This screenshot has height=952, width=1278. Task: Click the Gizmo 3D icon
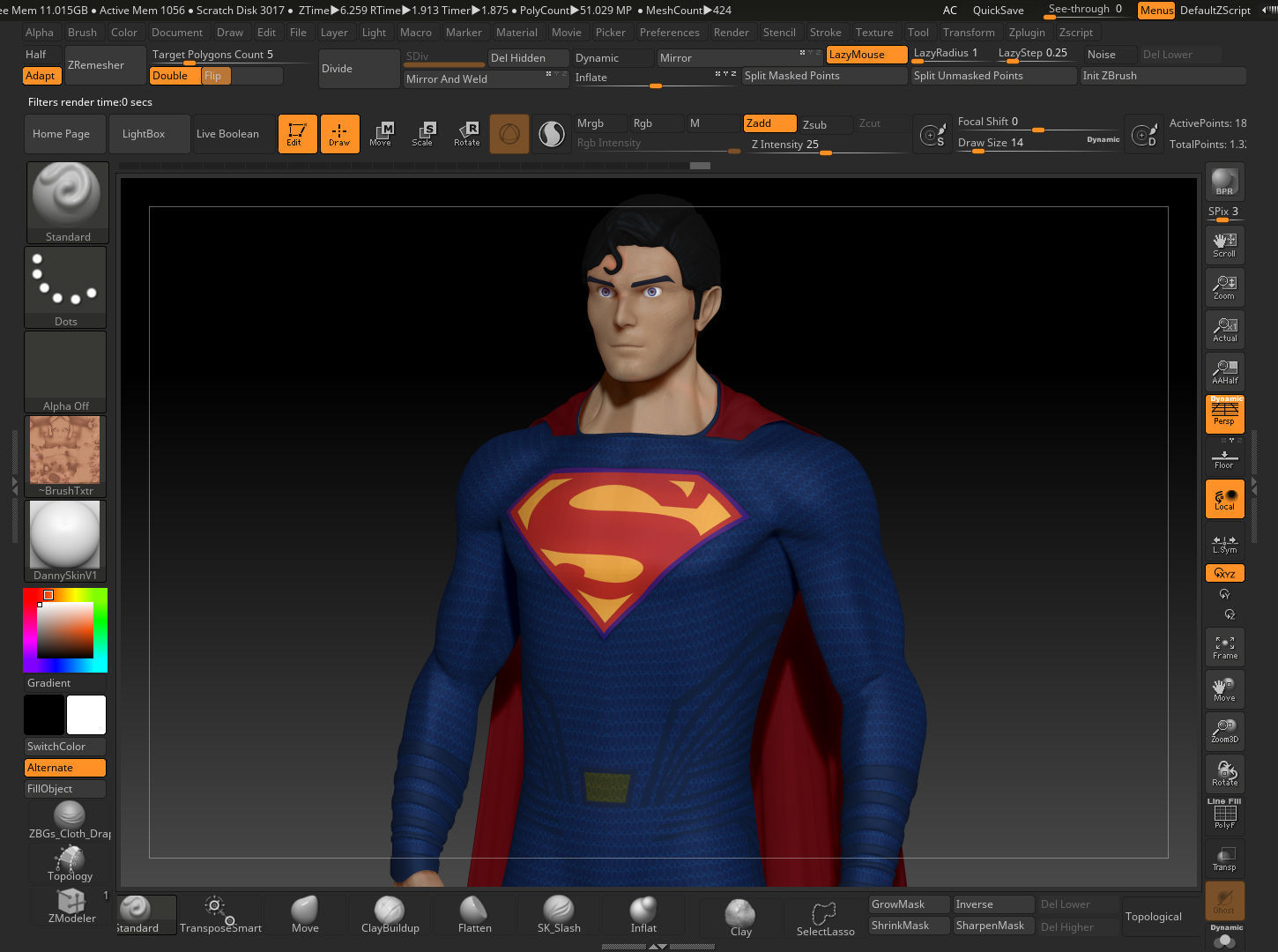pyautogui.click(x=509, y=134)
